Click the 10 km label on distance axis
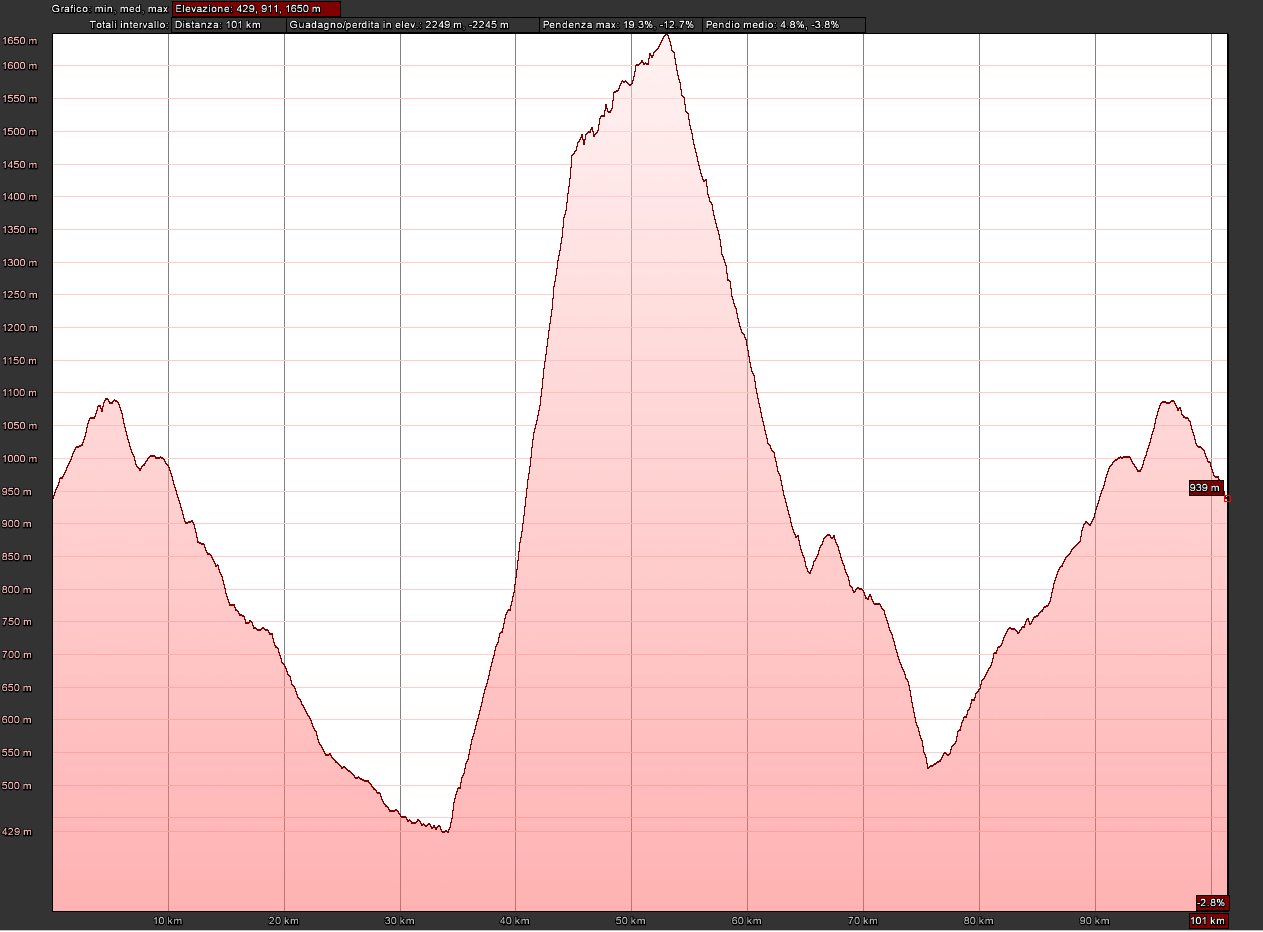The height and width of the screenshot is (932, 1263). click(x=168, y=920)
